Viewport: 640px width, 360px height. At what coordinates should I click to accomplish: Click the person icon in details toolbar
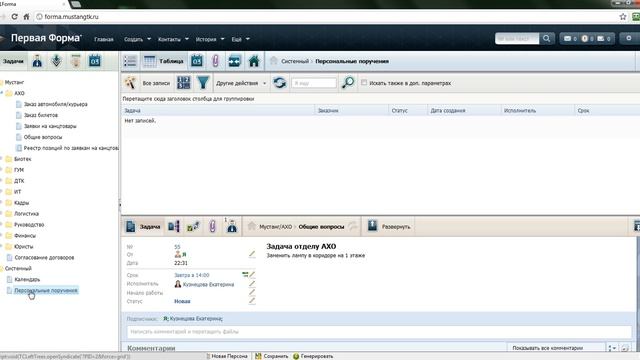tap(232, 227)
